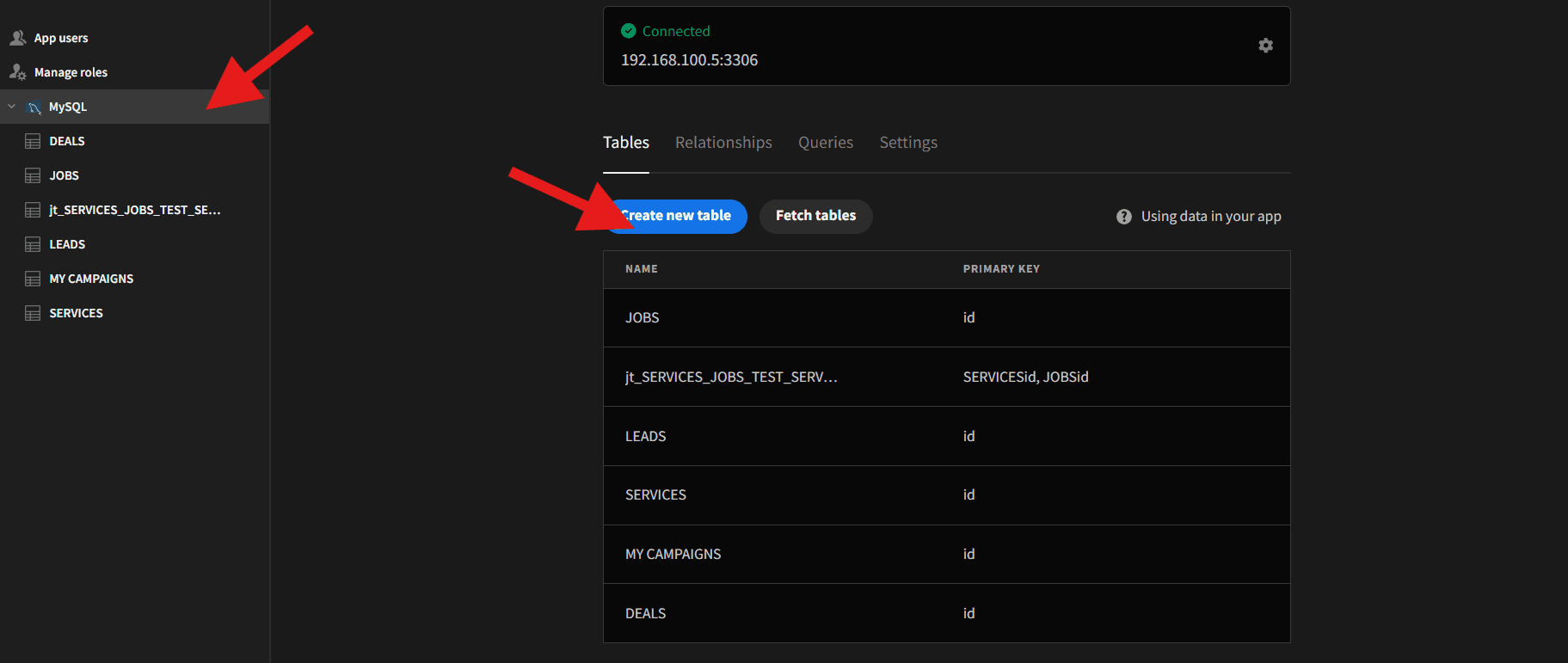The image size is (1568, 663).
Task: Select MySQL datasource in sidebar
Action: click(x=134, y=107)
